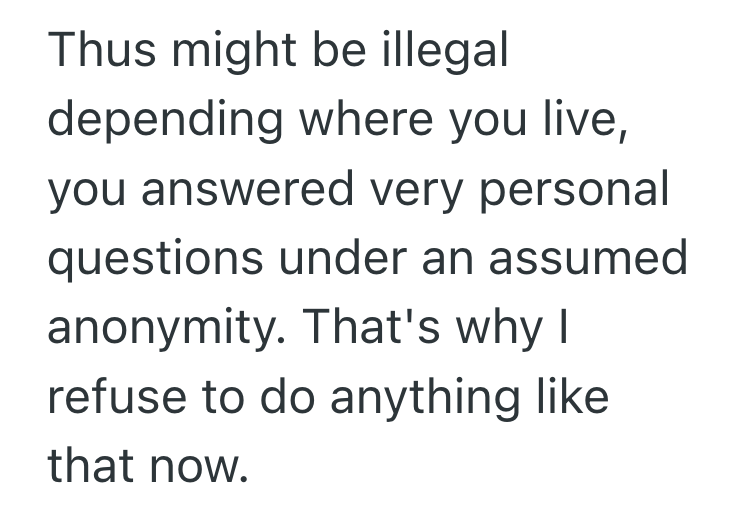The width and height of the screenshot is (734, 524).
Task: Click the word "live" before the comma
Action: pyautogui.click(x=584, y=121)
